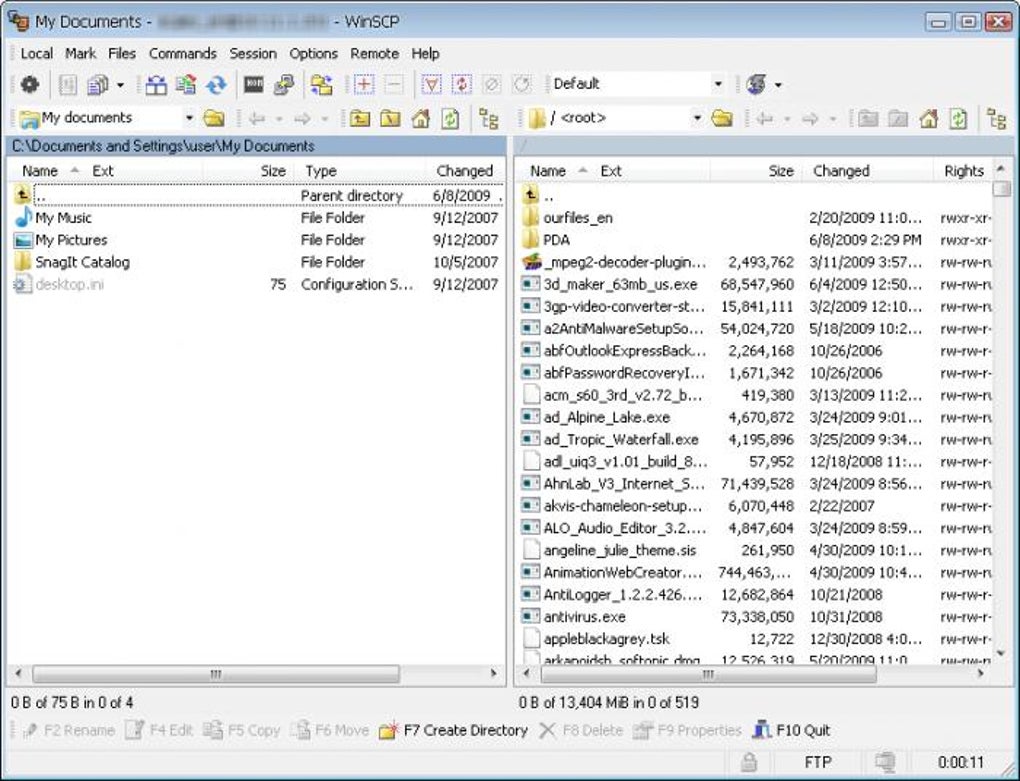Screen dimensions: 1020x781
Task: Expand local Back history dropdown arrow
Action: pyautogui.click(x=279, y=119)
